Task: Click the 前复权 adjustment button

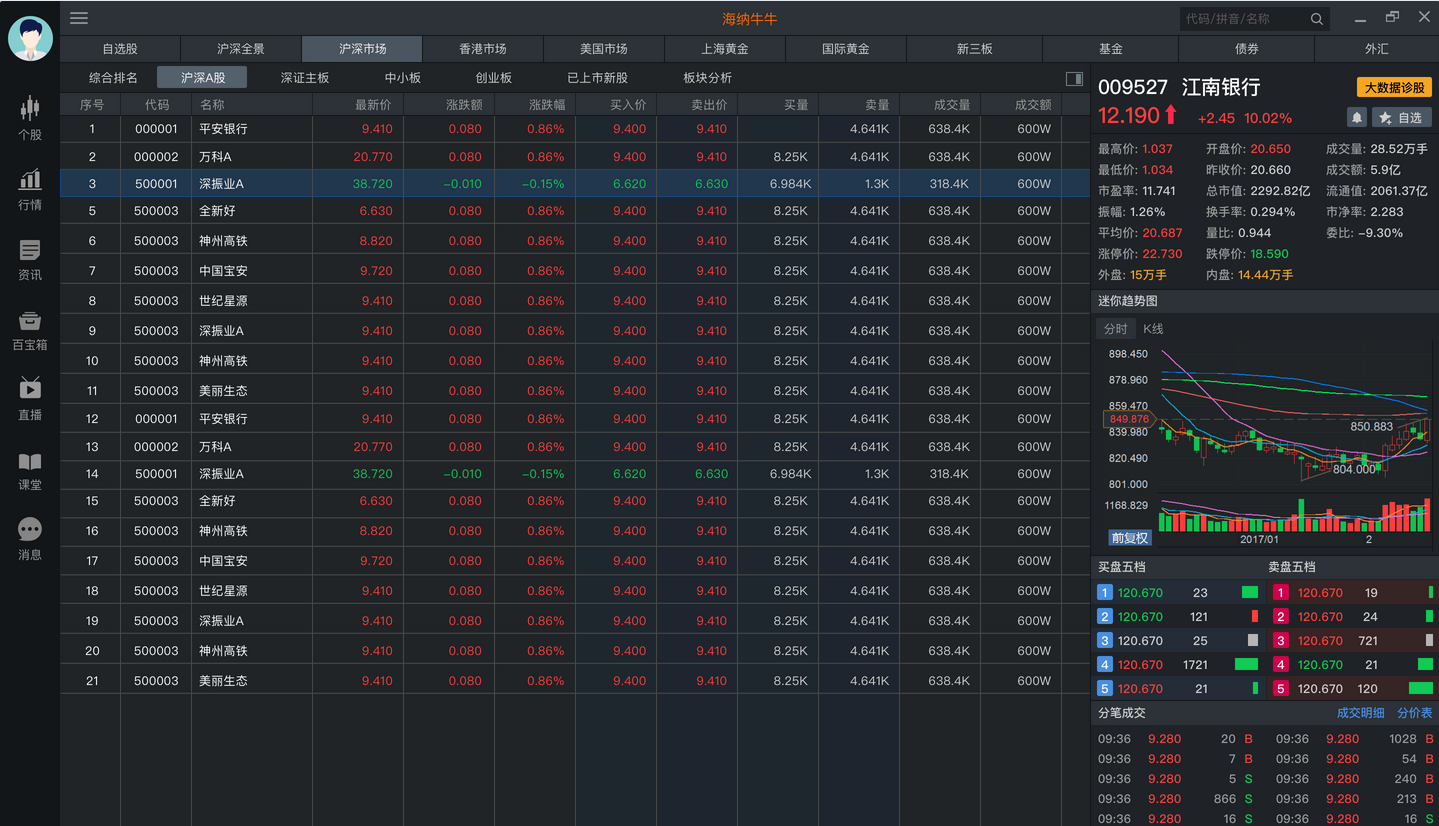Action: pyautogui.click(x=1130, y=538)
